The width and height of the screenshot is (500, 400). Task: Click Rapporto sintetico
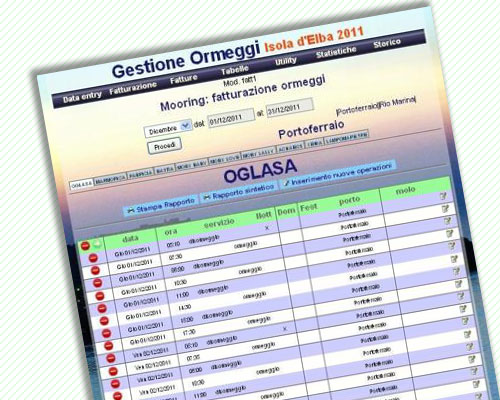point(239,192)
